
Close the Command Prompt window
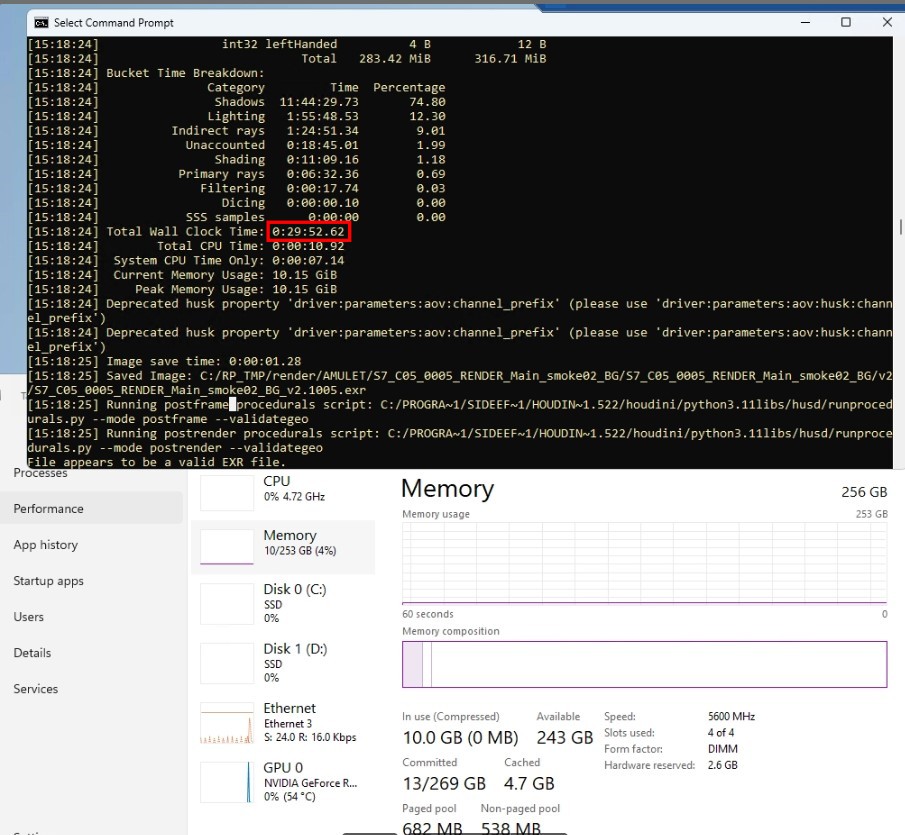coord(888,22)
